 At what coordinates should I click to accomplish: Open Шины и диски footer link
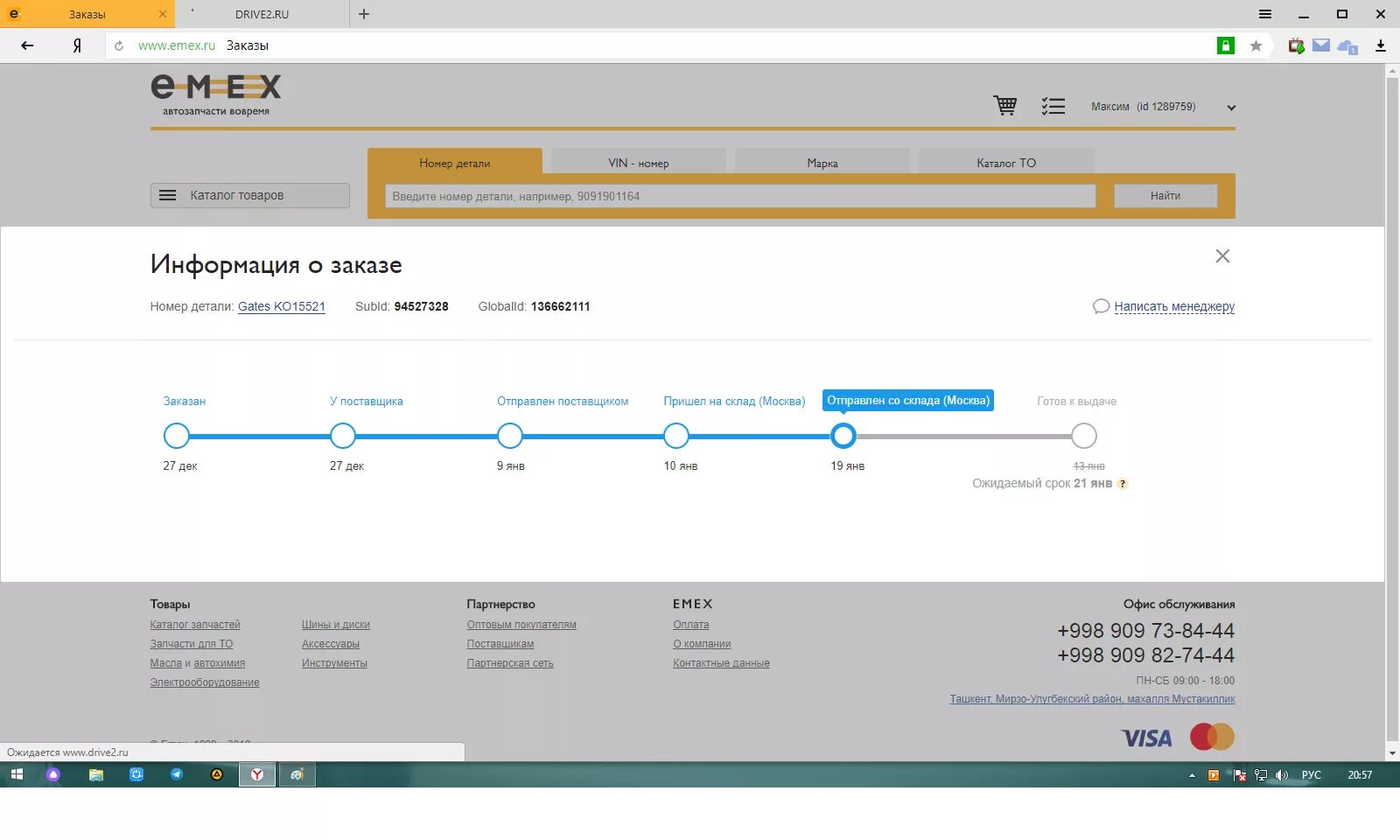(x=336, y=625)
